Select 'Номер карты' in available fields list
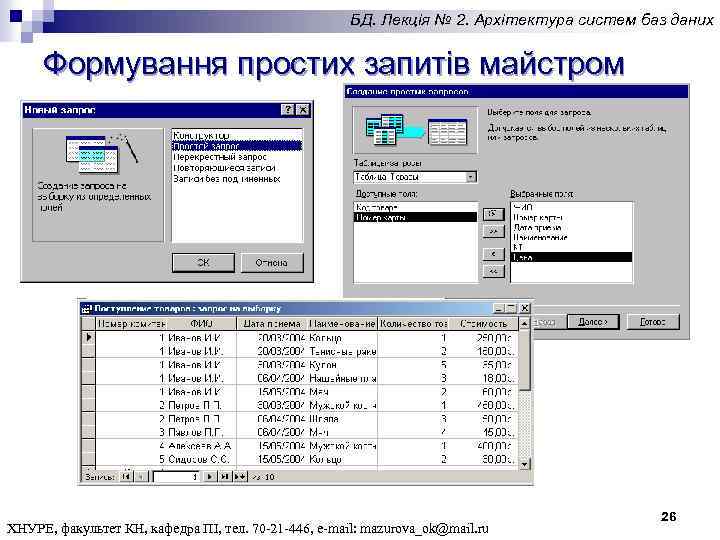720x540 pixels. click(416, 218)
